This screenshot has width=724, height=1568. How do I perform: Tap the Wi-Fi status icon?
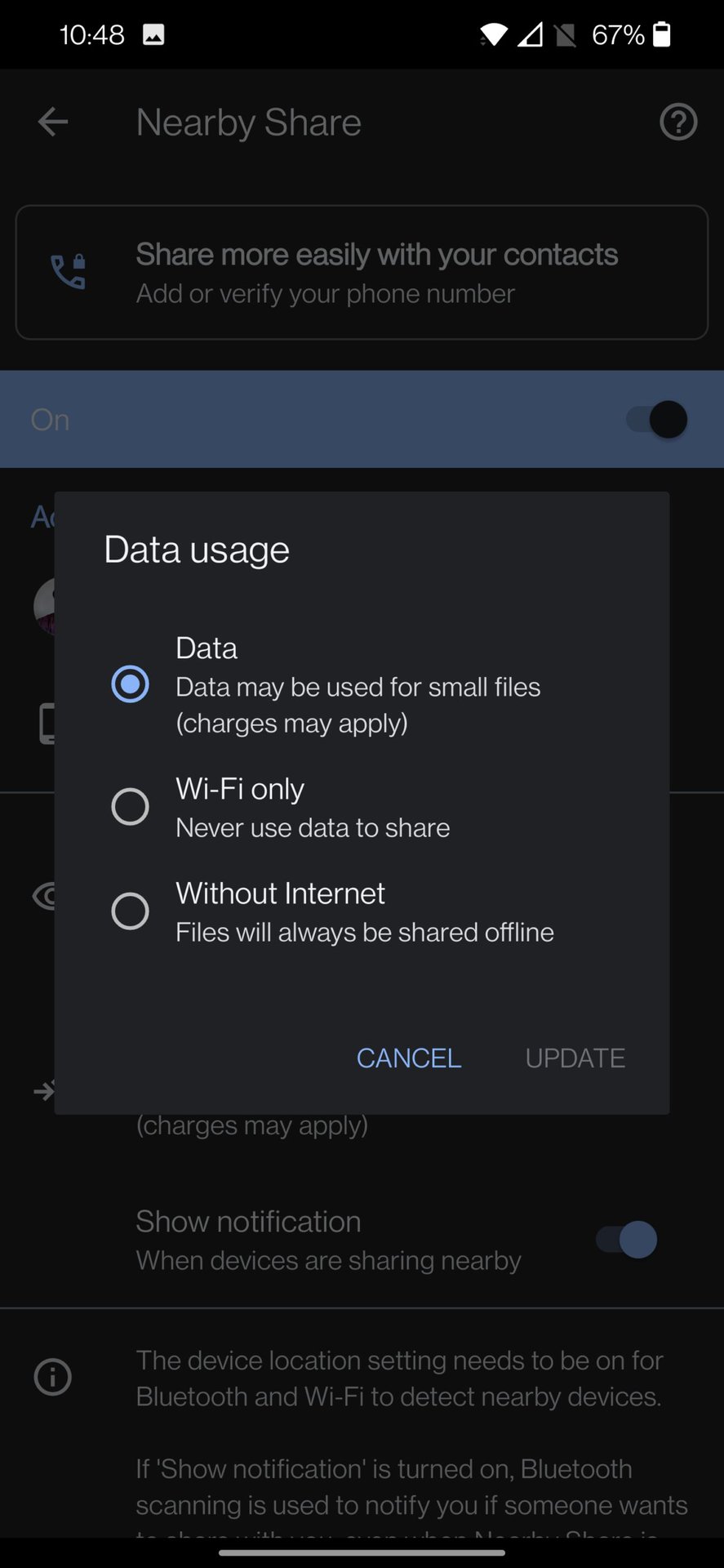pos(493,34)
